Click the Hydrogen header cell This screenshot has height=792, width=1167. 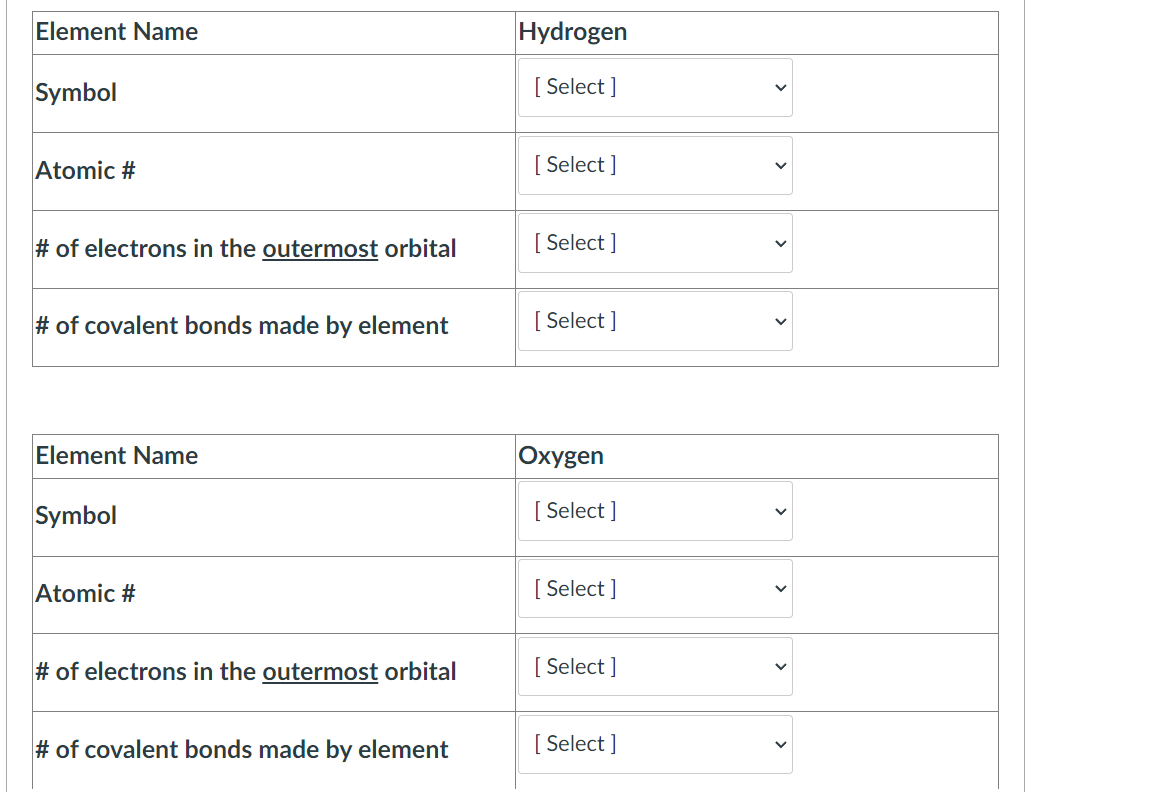pos(573,31)
